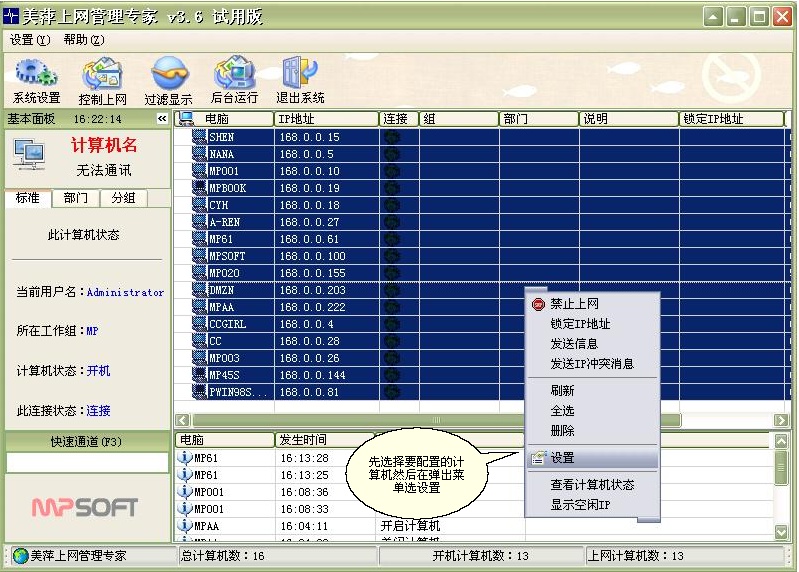Click the 控制上网 toolbar icon
The height and width of the screenshot is (572, 799).
coord(102,81)
